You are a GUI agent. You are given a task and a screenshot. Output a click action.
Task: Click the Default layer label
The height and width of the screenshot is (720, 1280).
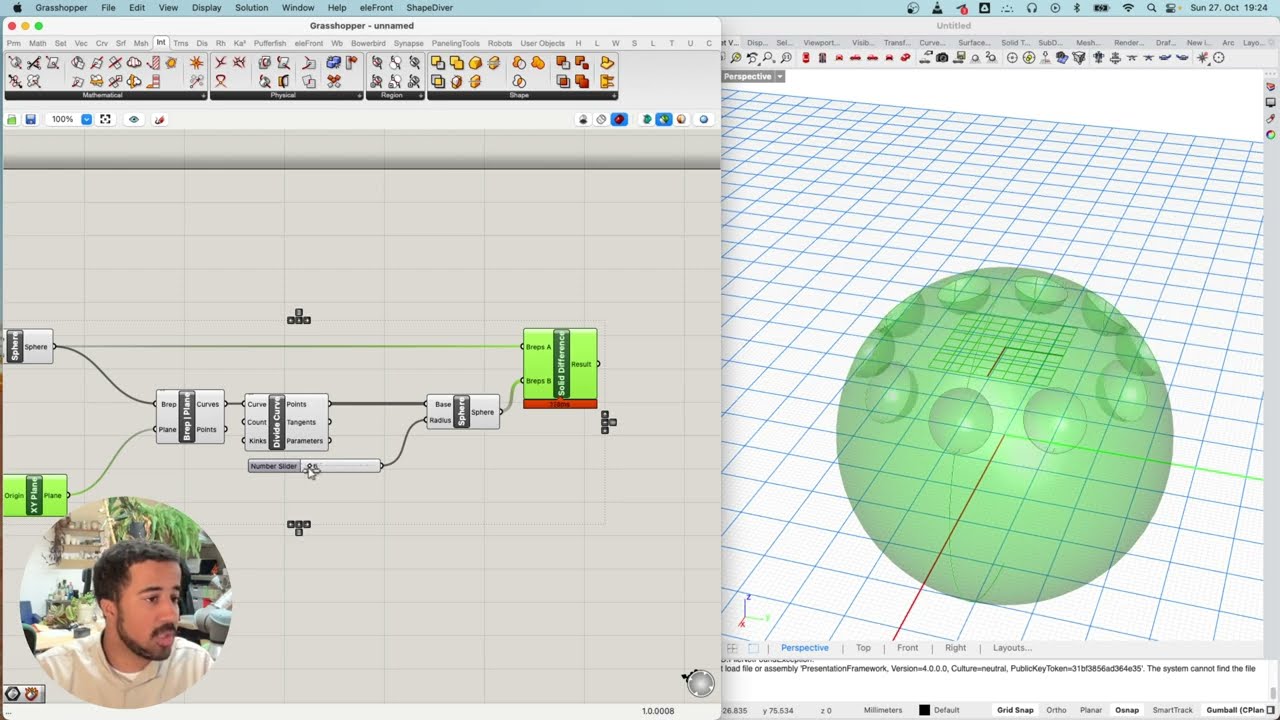[x=947, y=710]
